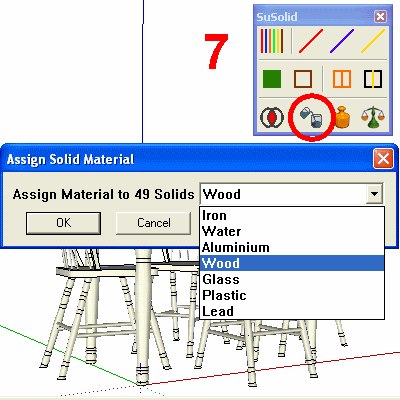Choose highlighted Wood in the list

[x=292, y=263]
